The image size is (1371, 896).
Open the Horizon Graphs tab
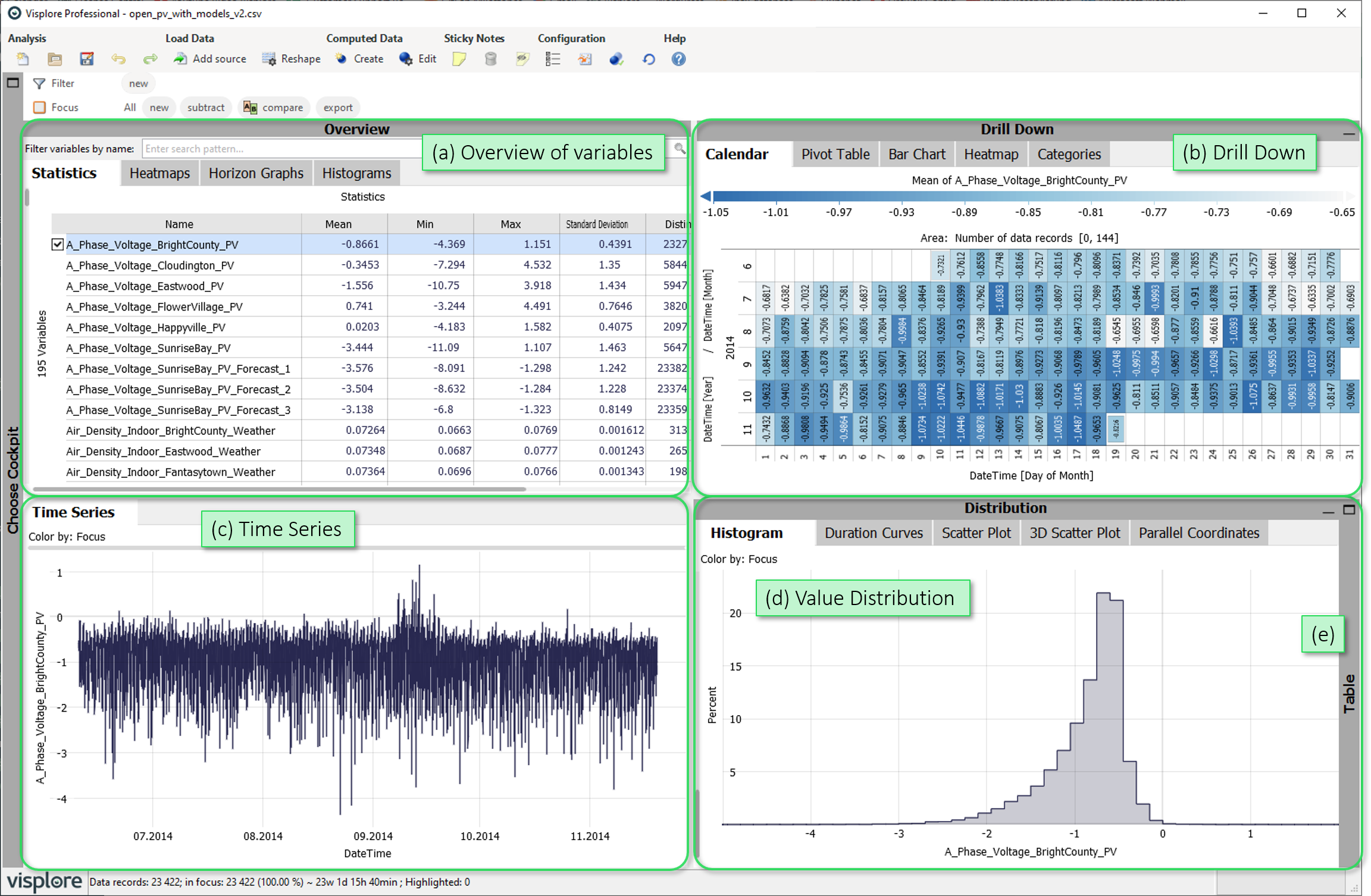pyautogui.click(x=256, y=173)
